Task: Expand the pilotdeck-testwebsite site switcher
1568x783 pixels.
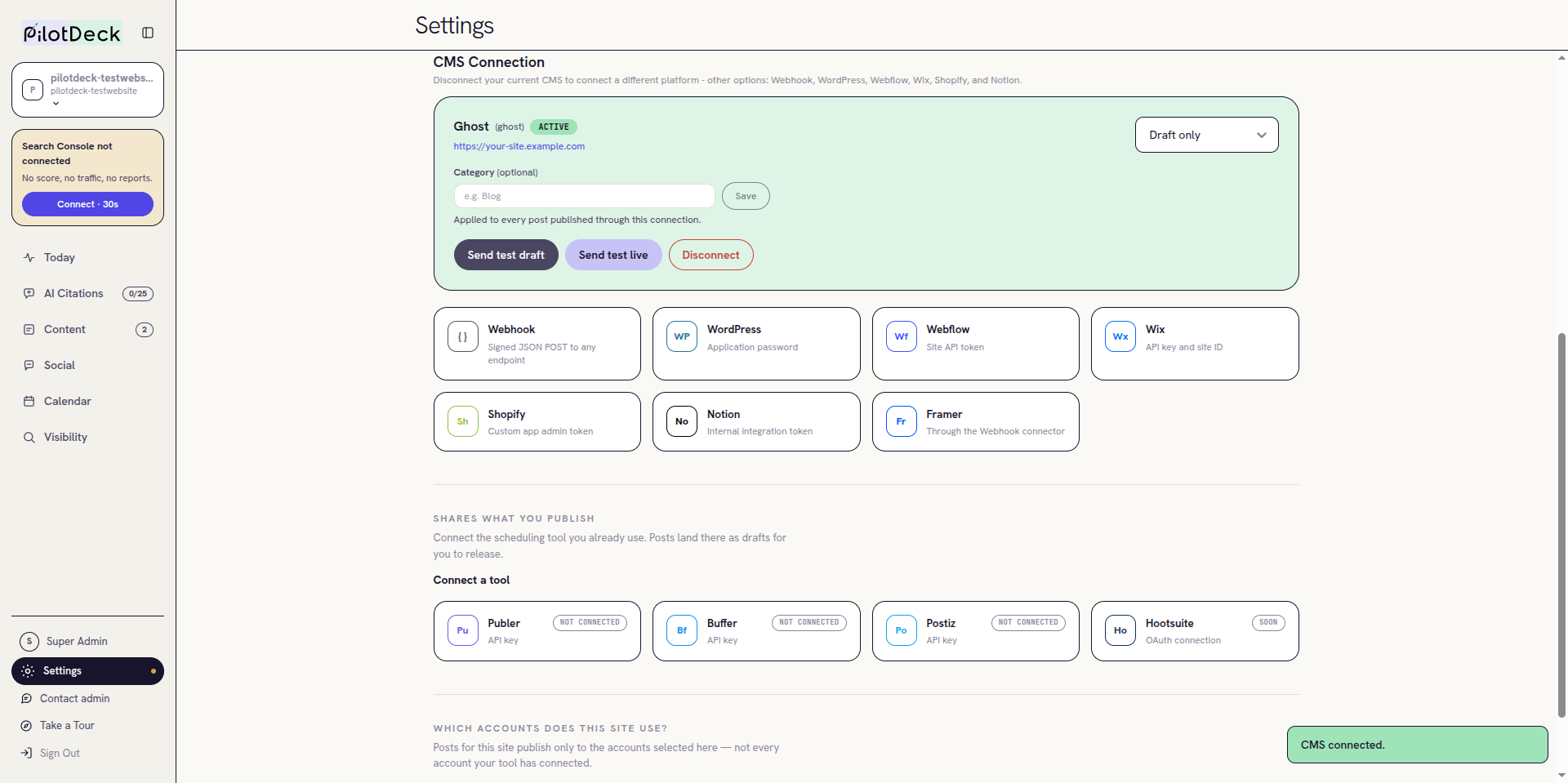Action: 87,90
